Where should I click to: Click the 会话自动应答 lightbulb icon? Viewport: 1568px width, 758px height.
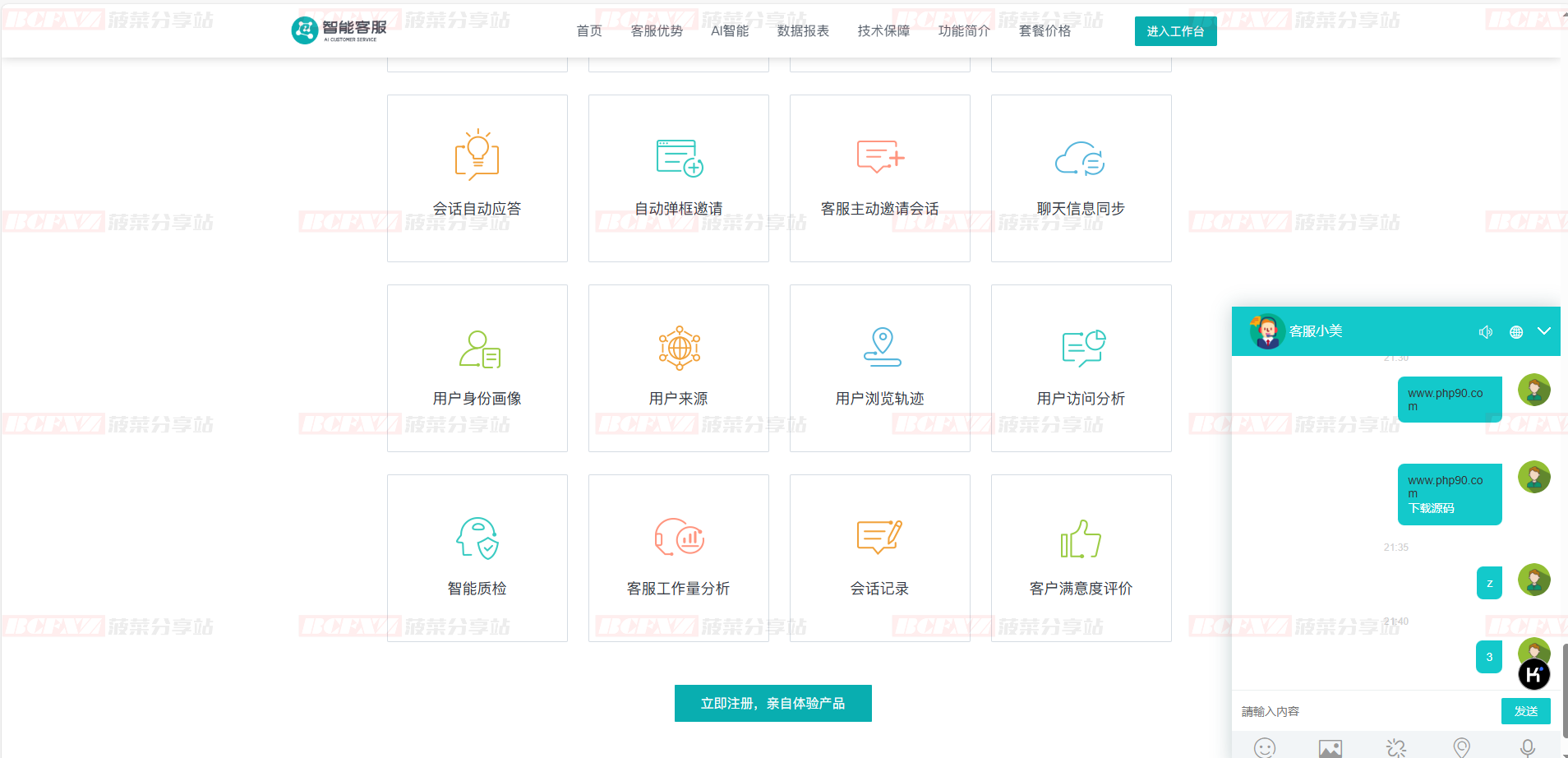(x=477, y=155)
